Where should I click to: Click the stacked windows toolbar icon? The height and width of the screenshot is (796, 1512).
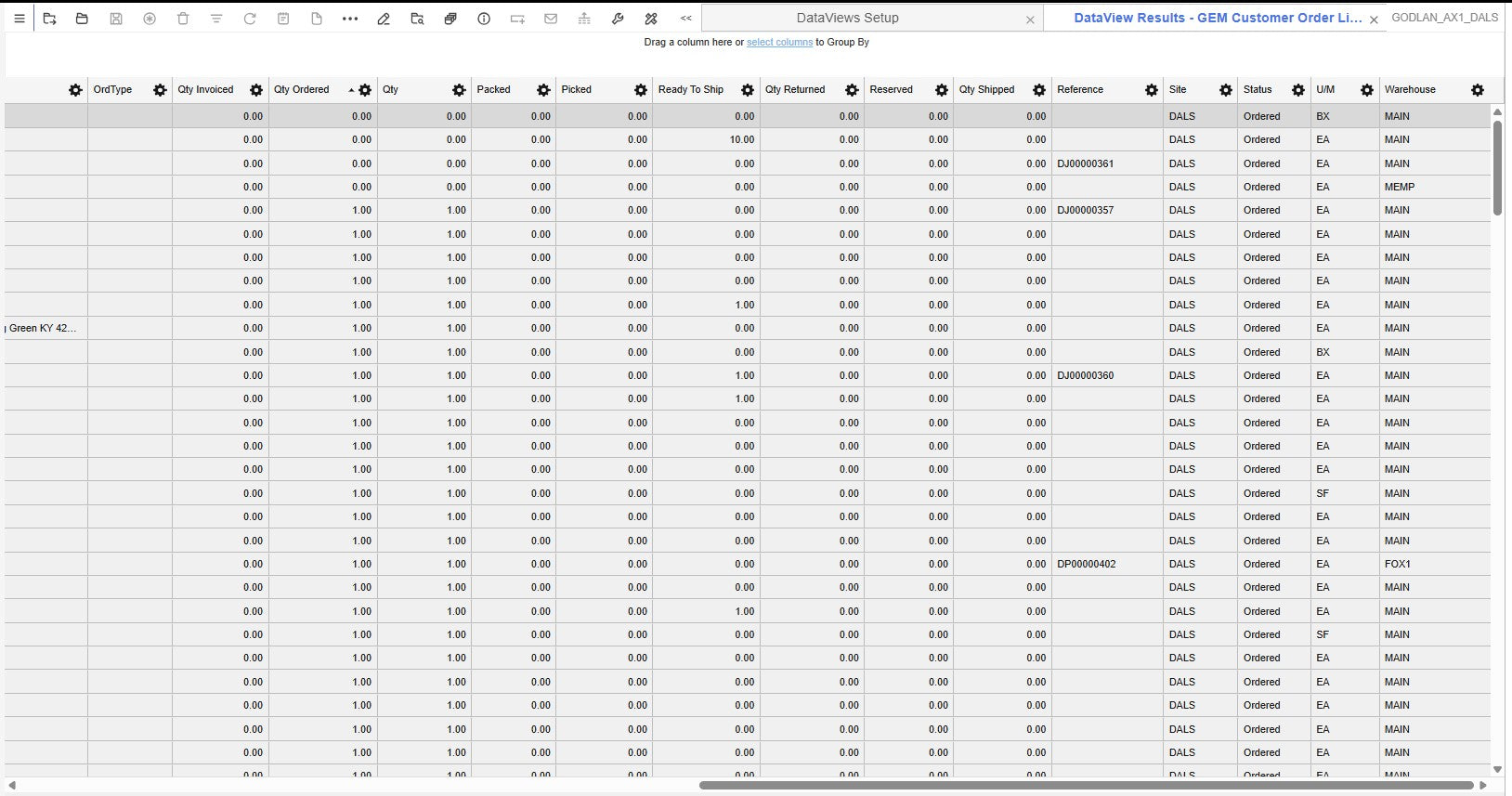click(450, 19)
